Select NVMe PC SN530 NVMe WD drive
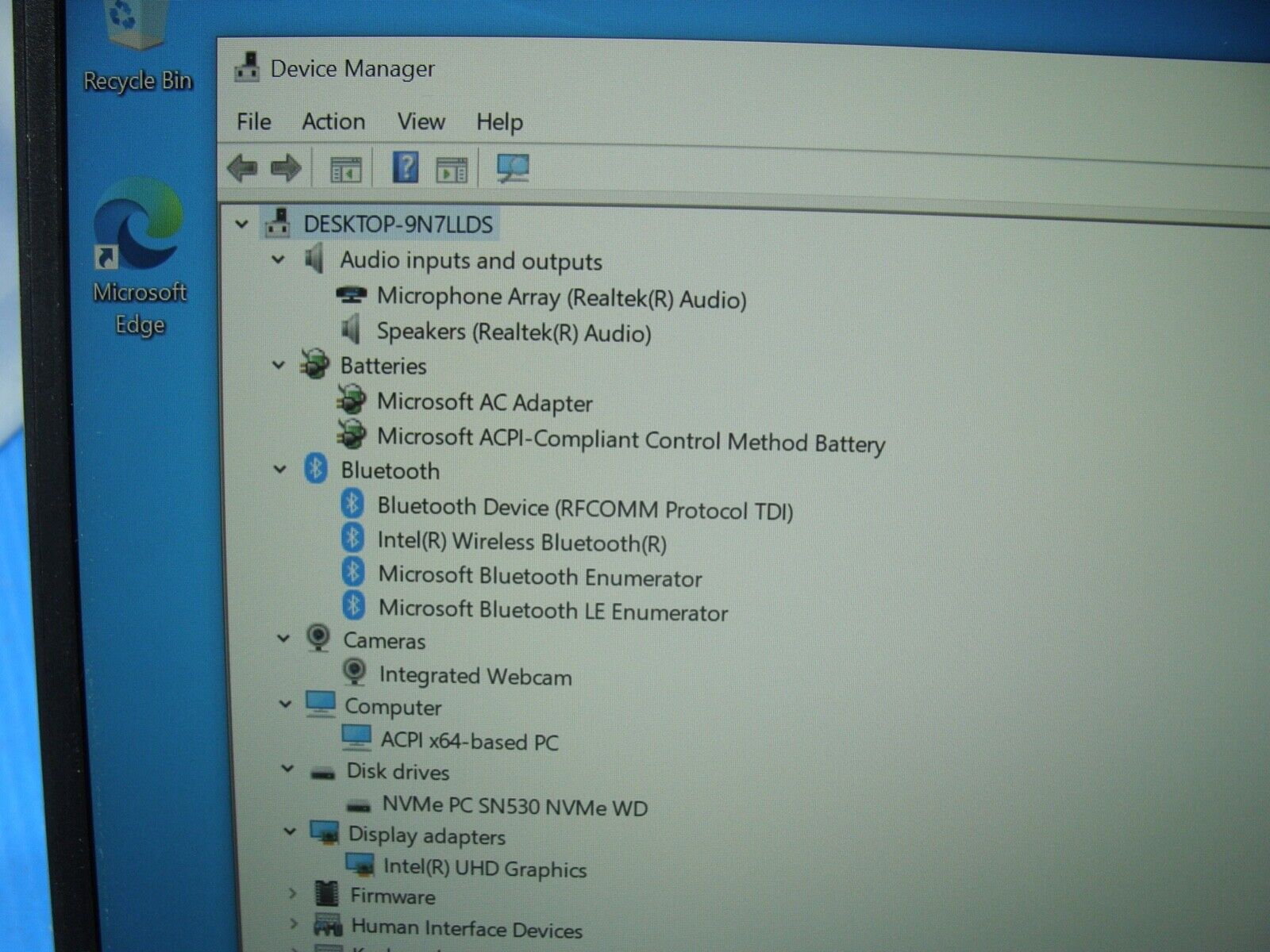Screen dimensions: 1270x952 click(x=515, y=806)
